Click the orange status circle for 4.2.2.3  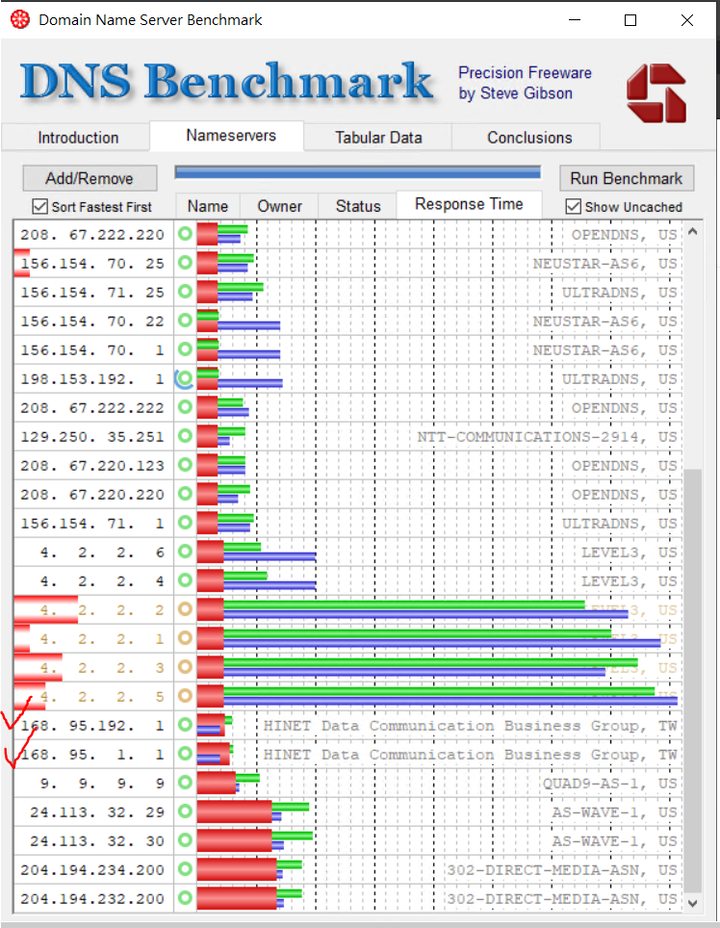click(x=185, y=667)
